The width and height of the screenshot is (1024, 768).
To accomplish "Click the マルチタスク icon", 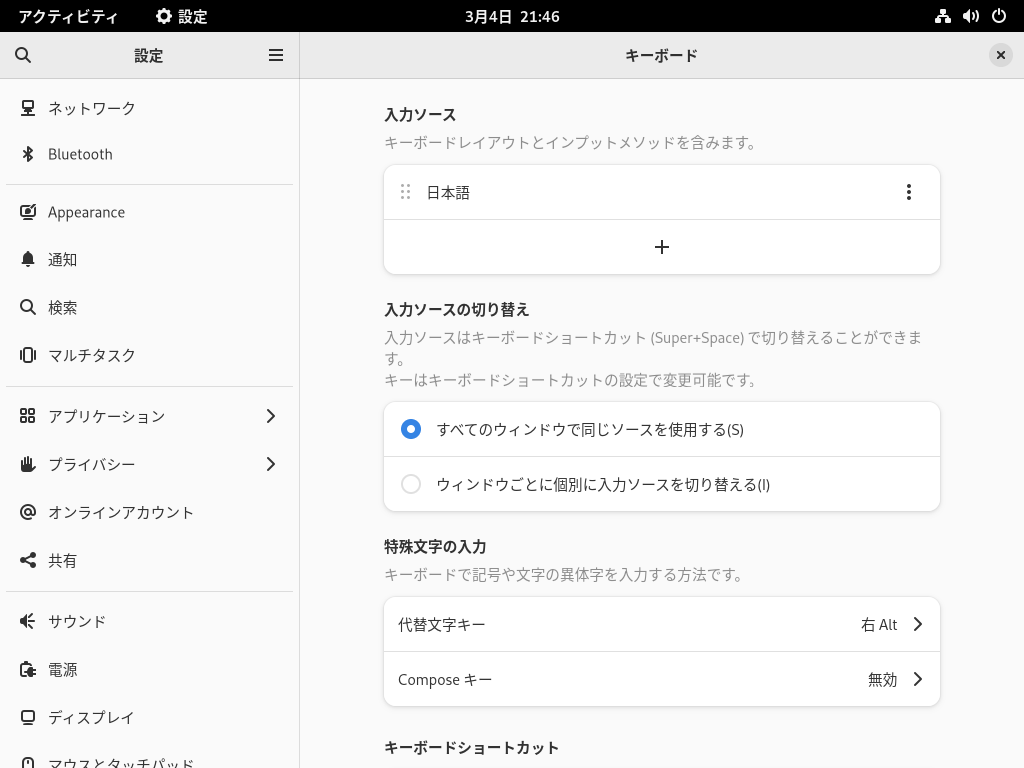I will tap(27, 355).
